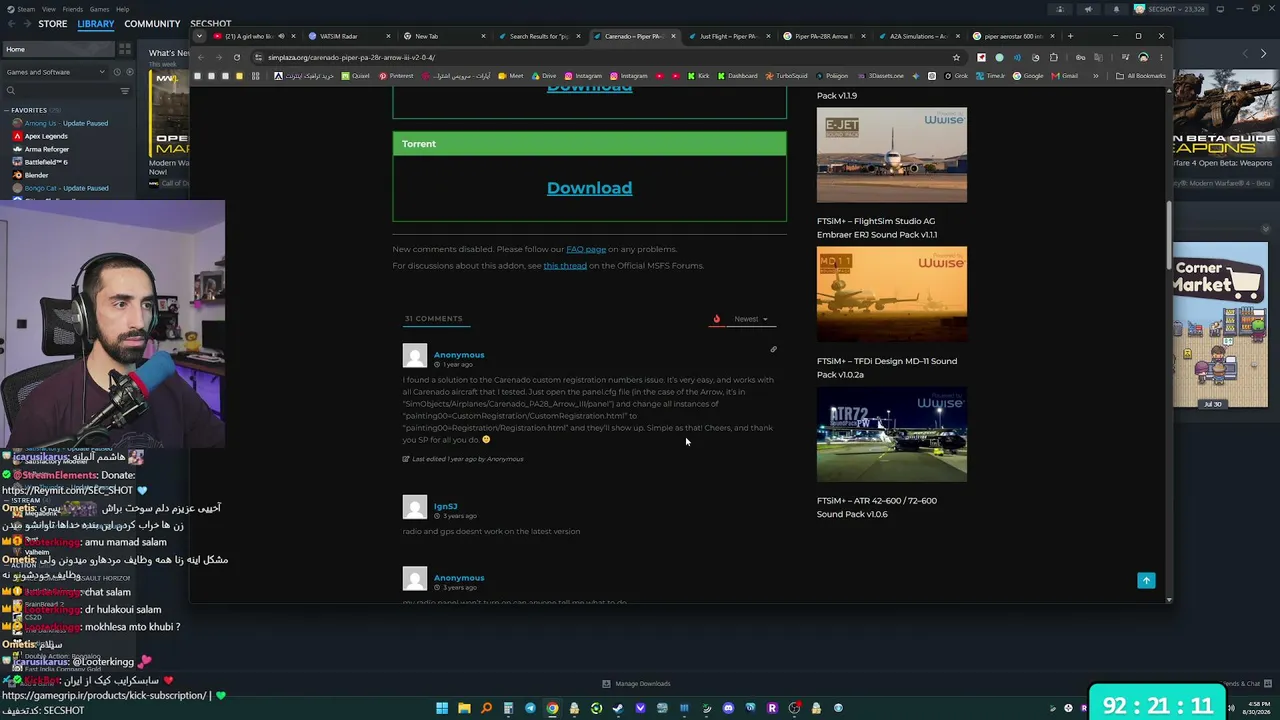Open the Google bookmark
1280x720 pixels.
pos(1028,76)
